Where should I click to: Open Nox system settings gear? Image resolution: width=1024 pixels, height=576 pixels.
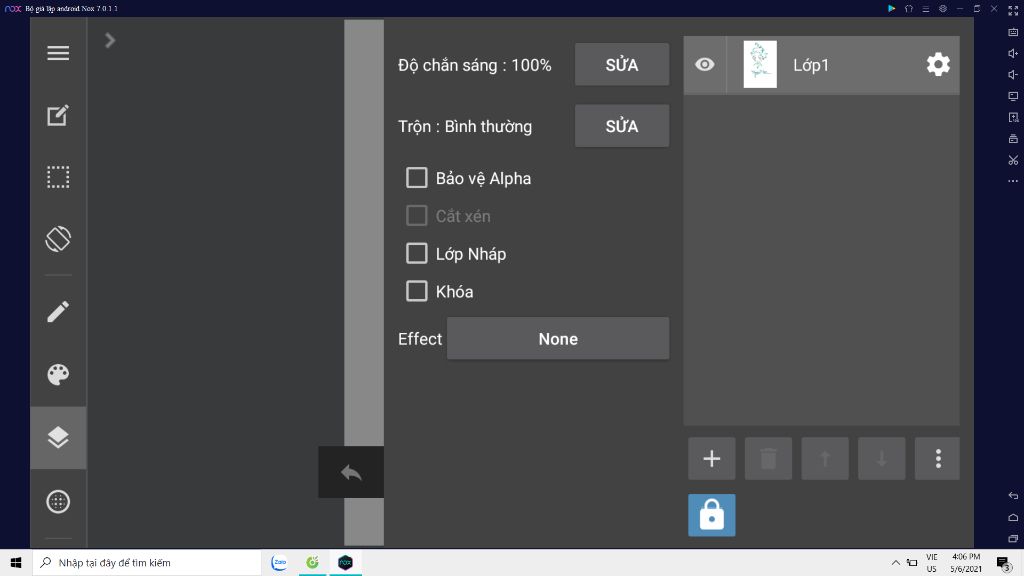(x=942, y=8)
